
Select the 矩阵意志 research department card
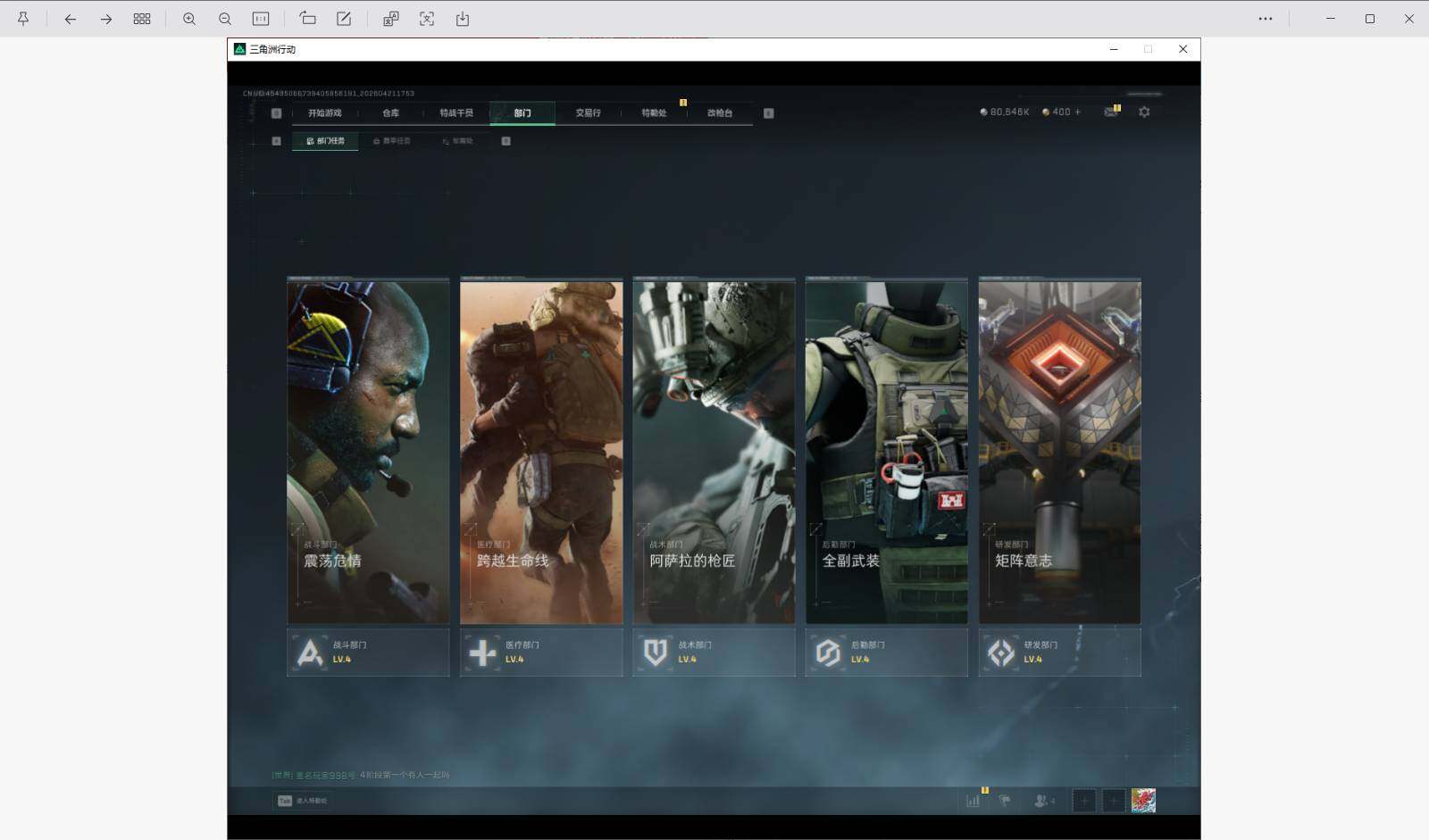(x=1059, y=451)
